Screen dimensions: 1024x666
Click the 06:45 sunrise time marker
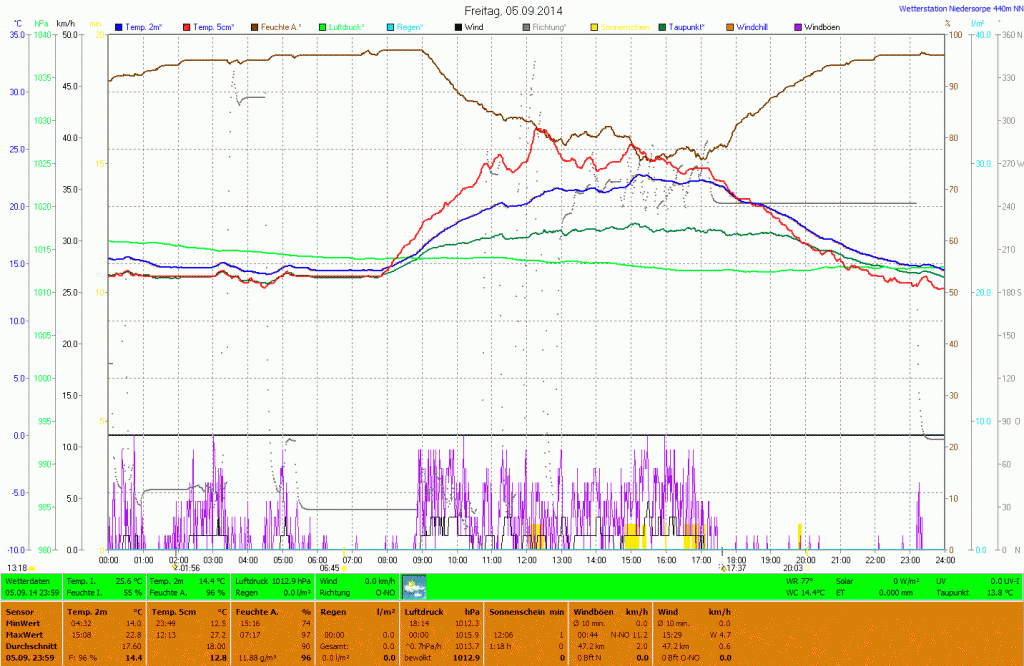click(329, 568)
